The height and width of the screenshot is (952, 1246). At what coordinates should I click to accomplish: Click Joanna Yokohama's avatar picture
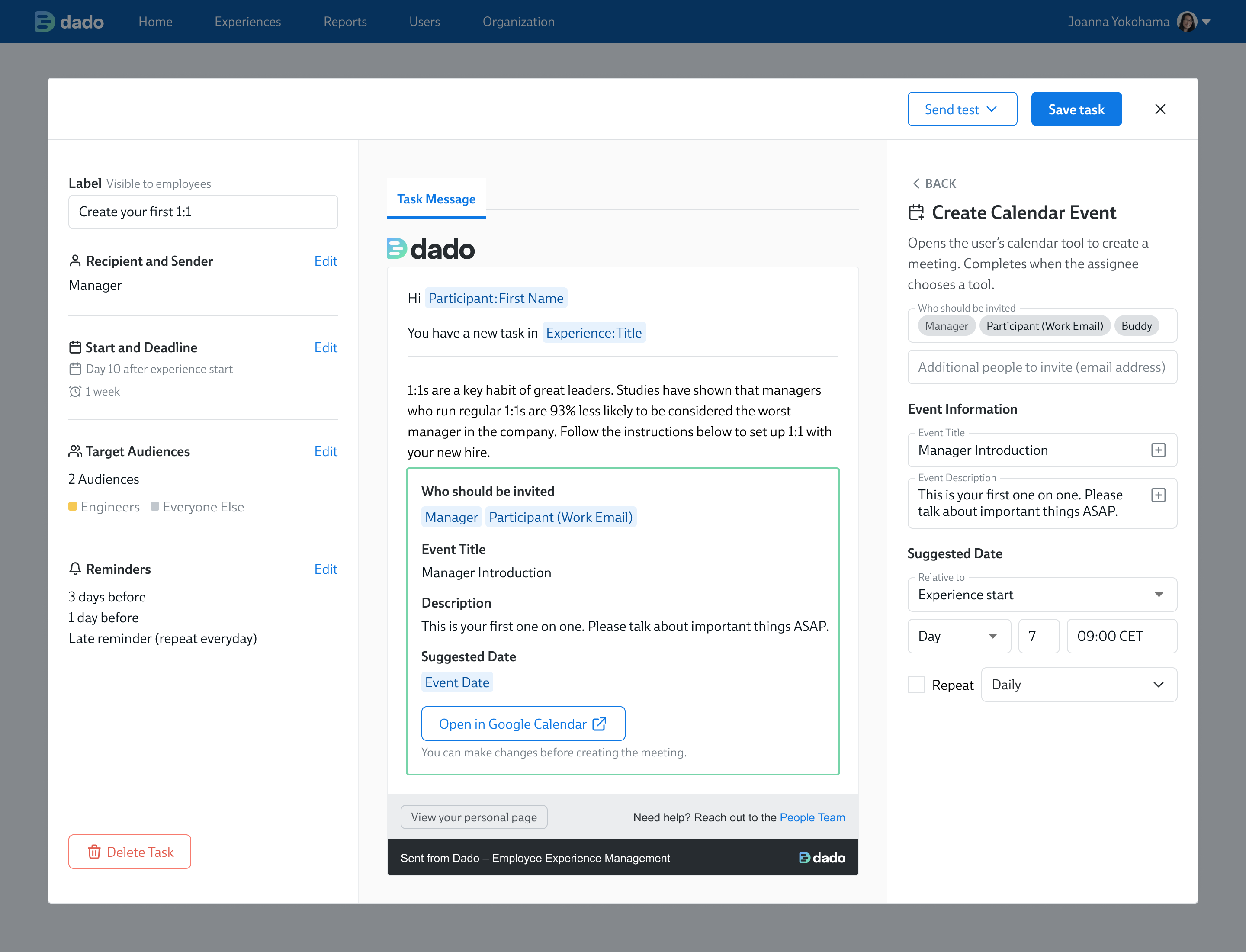(x=1186, y=22)
